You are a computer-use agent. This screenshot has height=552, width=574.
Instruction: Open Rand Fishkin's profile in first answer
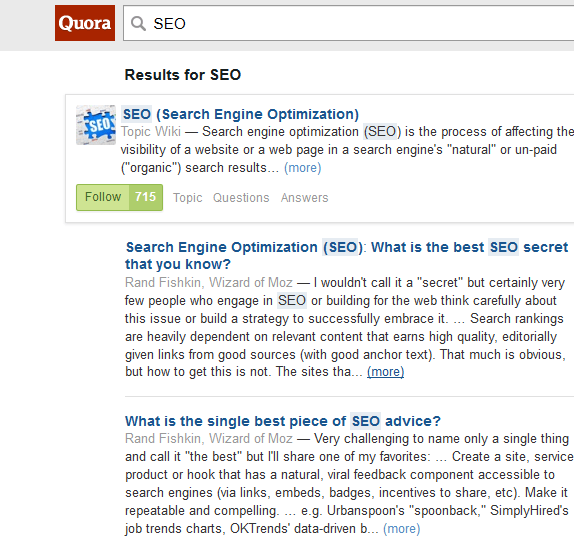pyautogui.click(x=209, y=283)
